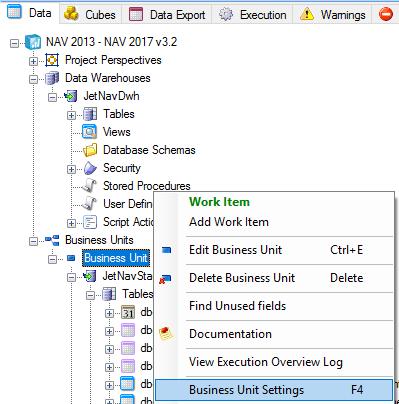Click the User Defined scroll icon
This screenshot has height=404, width=399.
pyautogui.click(x=89, y=204)
